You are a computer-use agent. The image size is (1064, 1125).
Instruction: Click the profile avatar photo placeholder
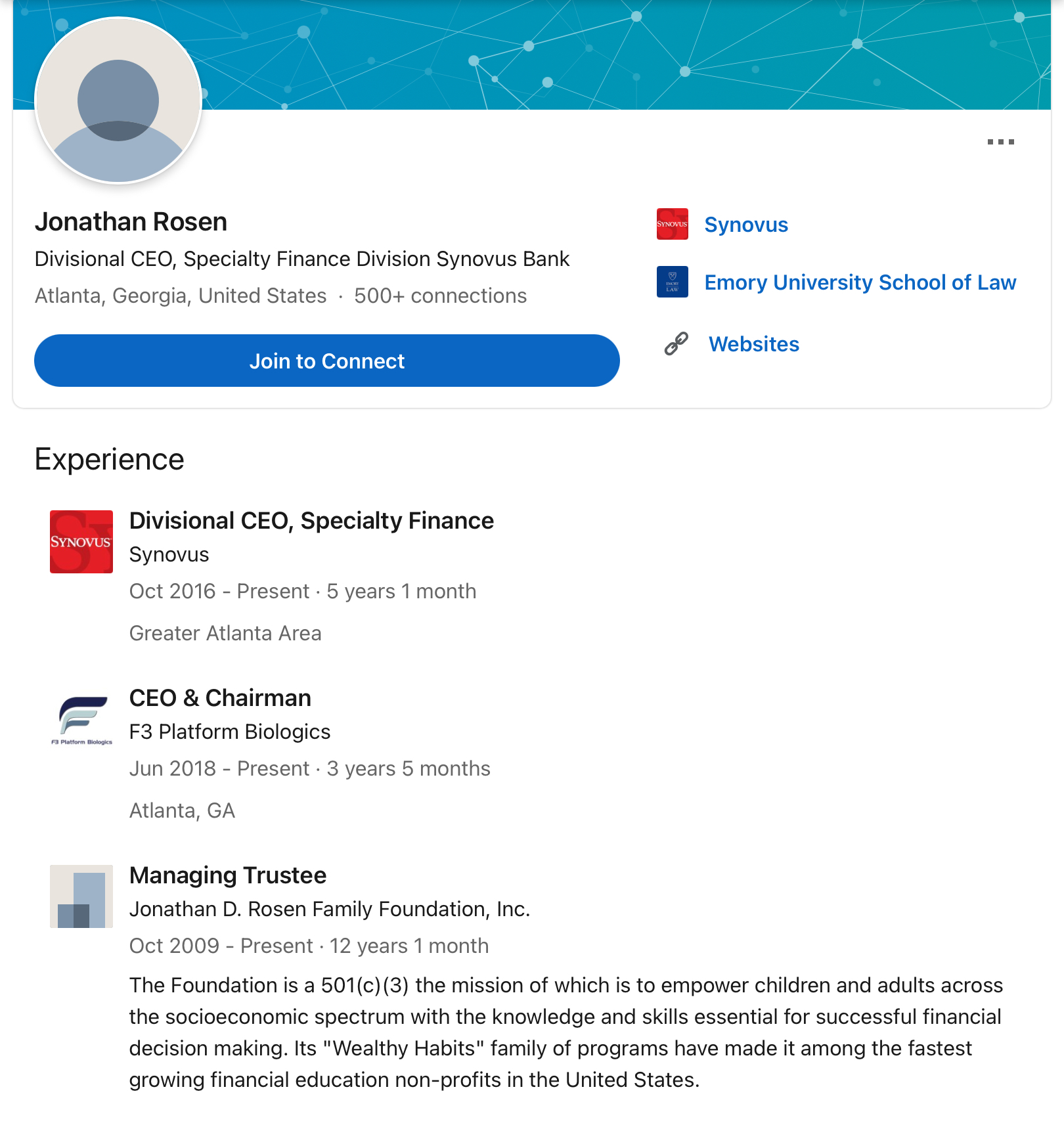[118, 100]
